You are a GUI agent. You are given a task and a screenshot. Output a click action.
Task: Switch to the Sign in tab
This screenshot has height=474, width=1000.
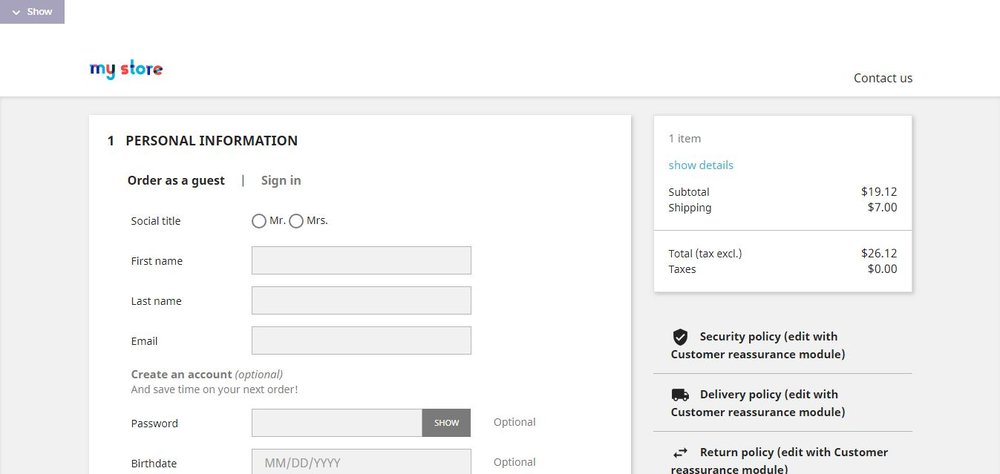[x=281, y=181]
